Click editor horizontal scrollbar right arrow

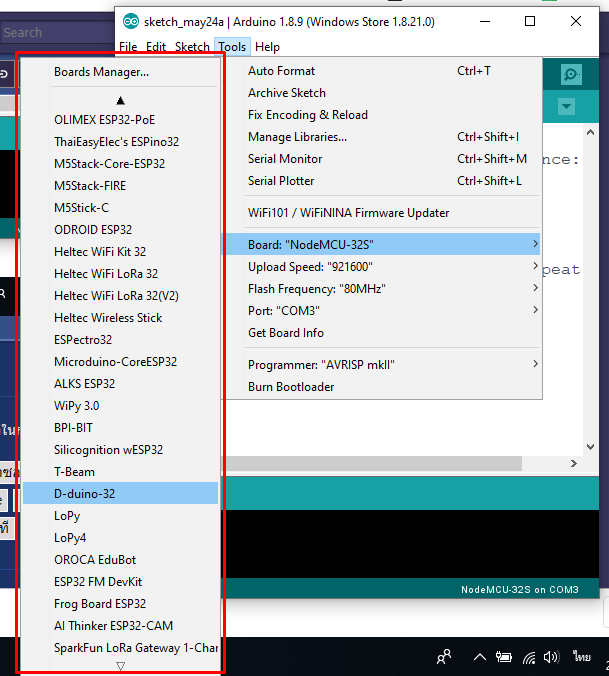coord(574,463)
